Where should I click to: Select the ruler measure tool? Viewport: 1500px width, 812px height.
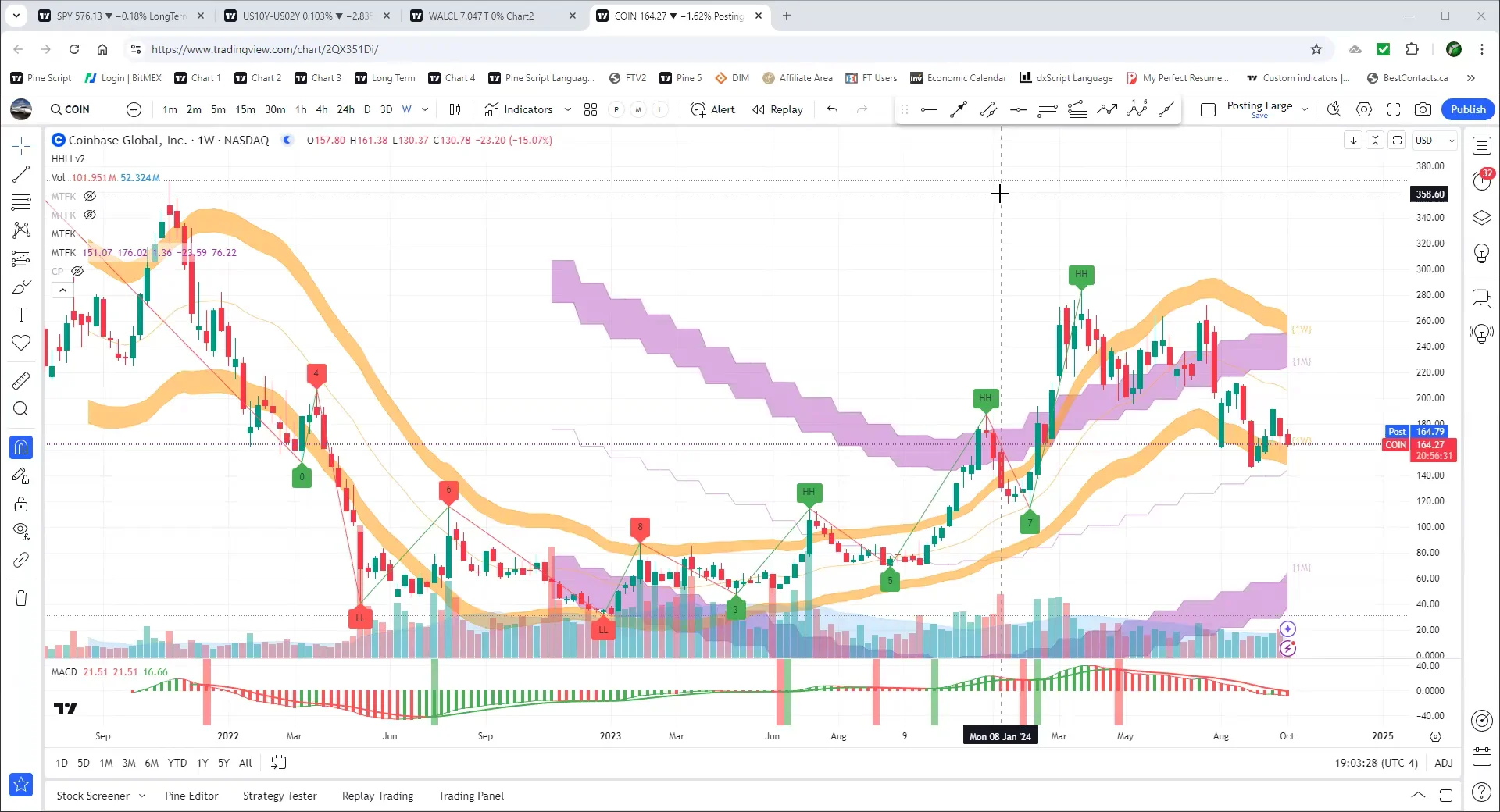click(21, 380)
